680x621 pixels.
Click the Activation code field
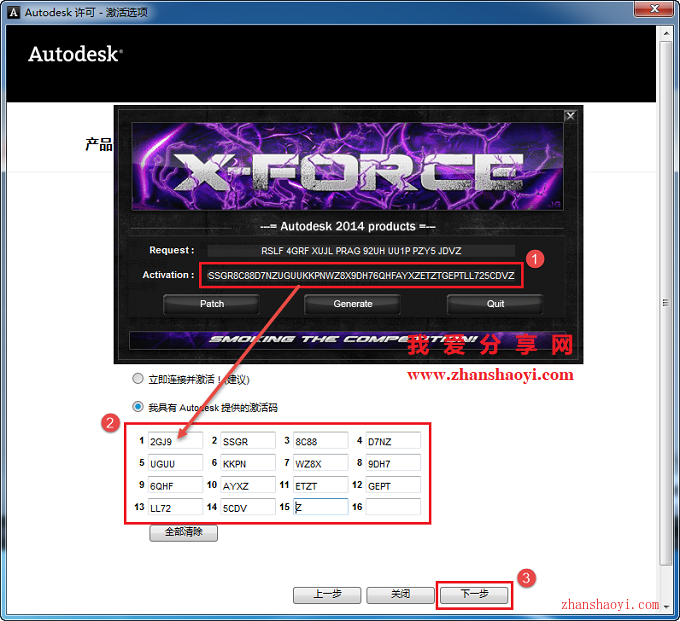pos(361,275)
